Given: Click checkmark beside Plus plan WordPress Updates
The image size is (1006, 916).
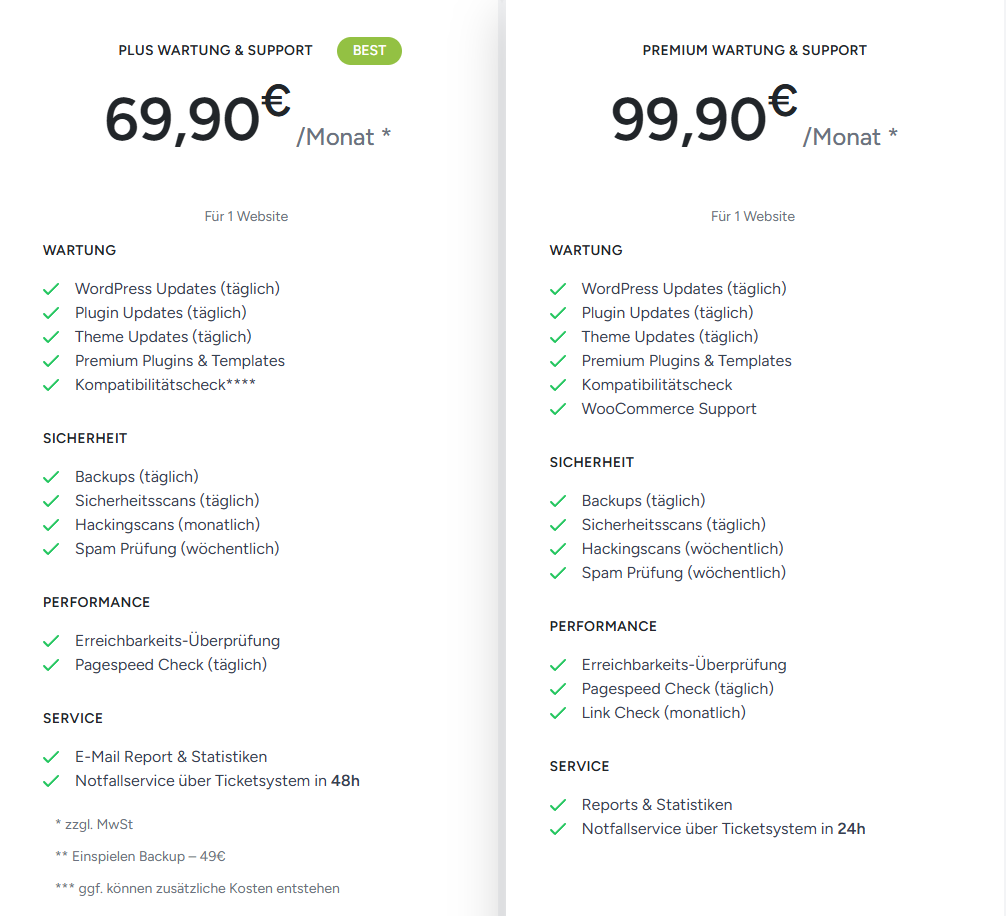Looking at the screenshot, I should point(51,289).
